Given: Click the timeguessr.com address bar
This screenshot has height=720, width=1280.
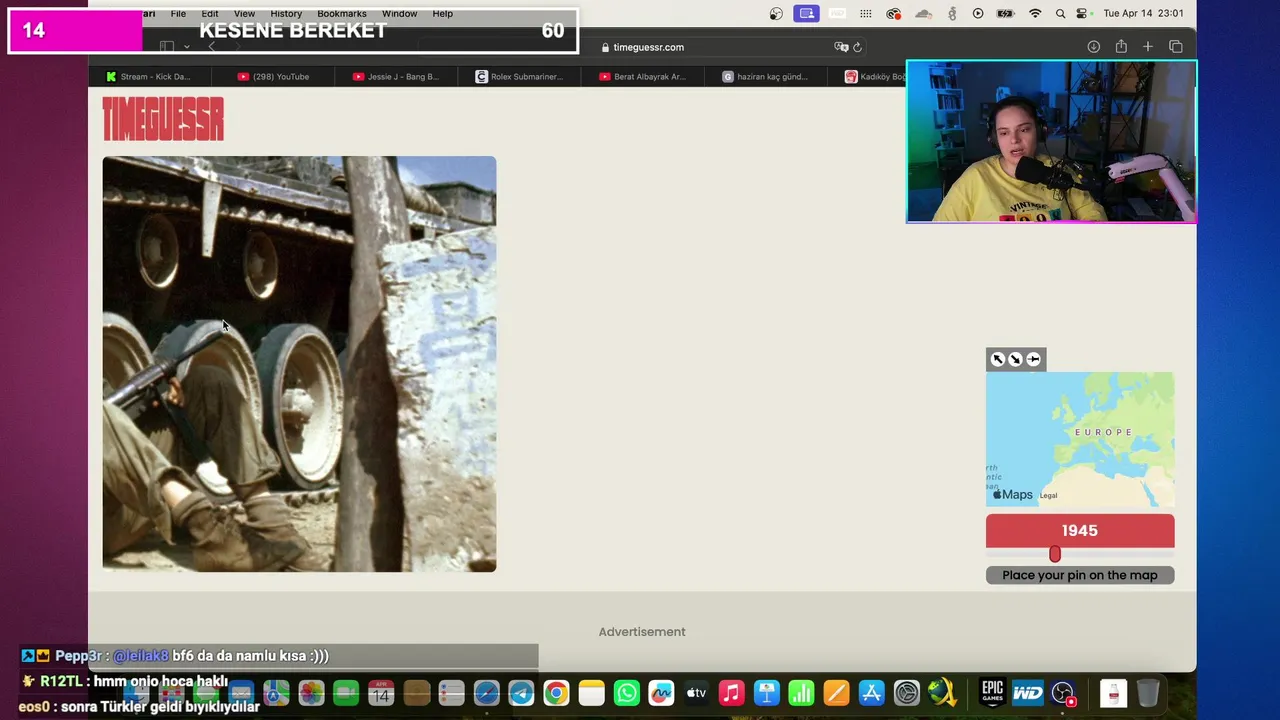Looking at the screenshot, I should (x=643, y=47).
